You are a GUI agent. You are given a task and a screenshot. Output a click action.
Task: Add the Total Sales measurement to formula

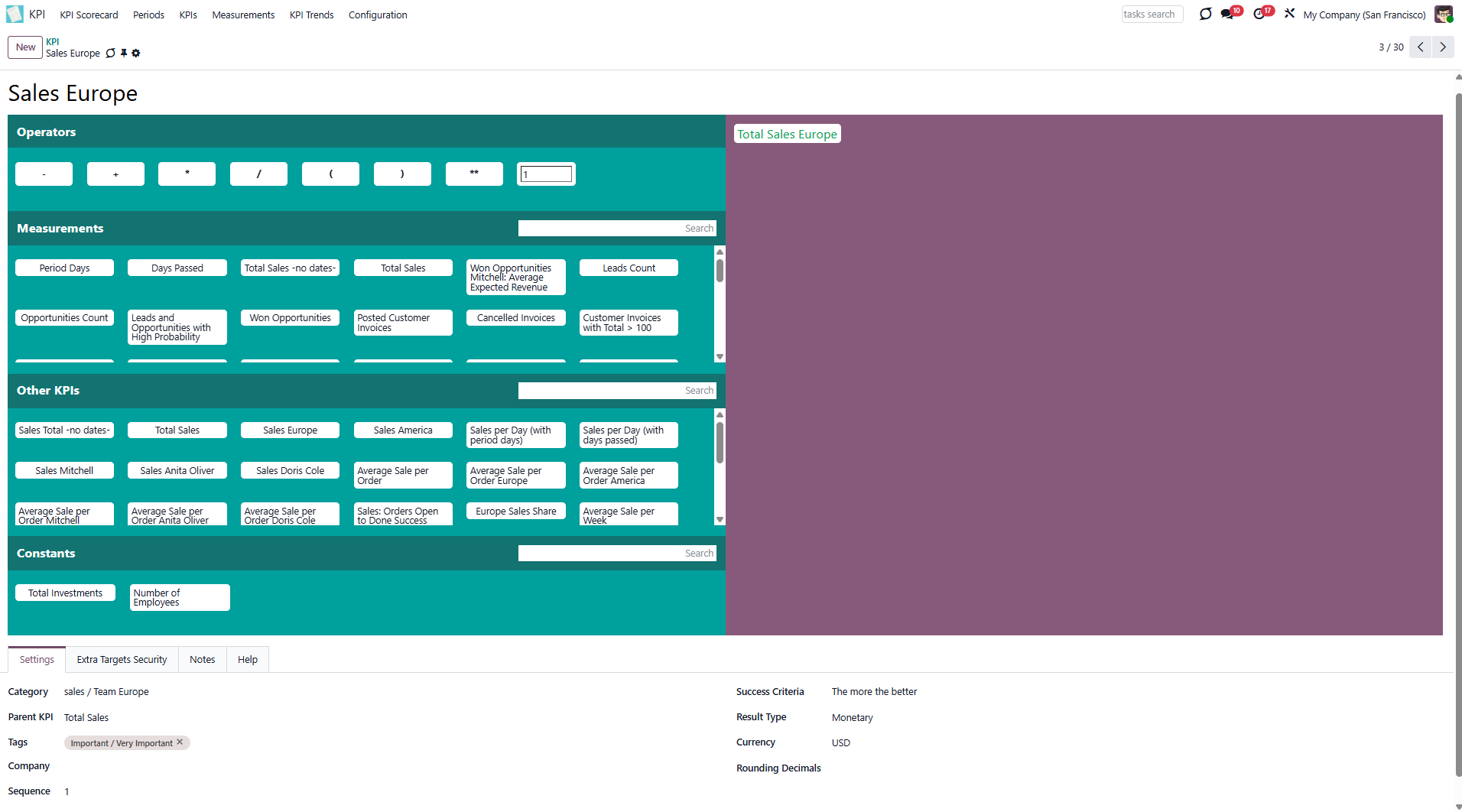403,268
